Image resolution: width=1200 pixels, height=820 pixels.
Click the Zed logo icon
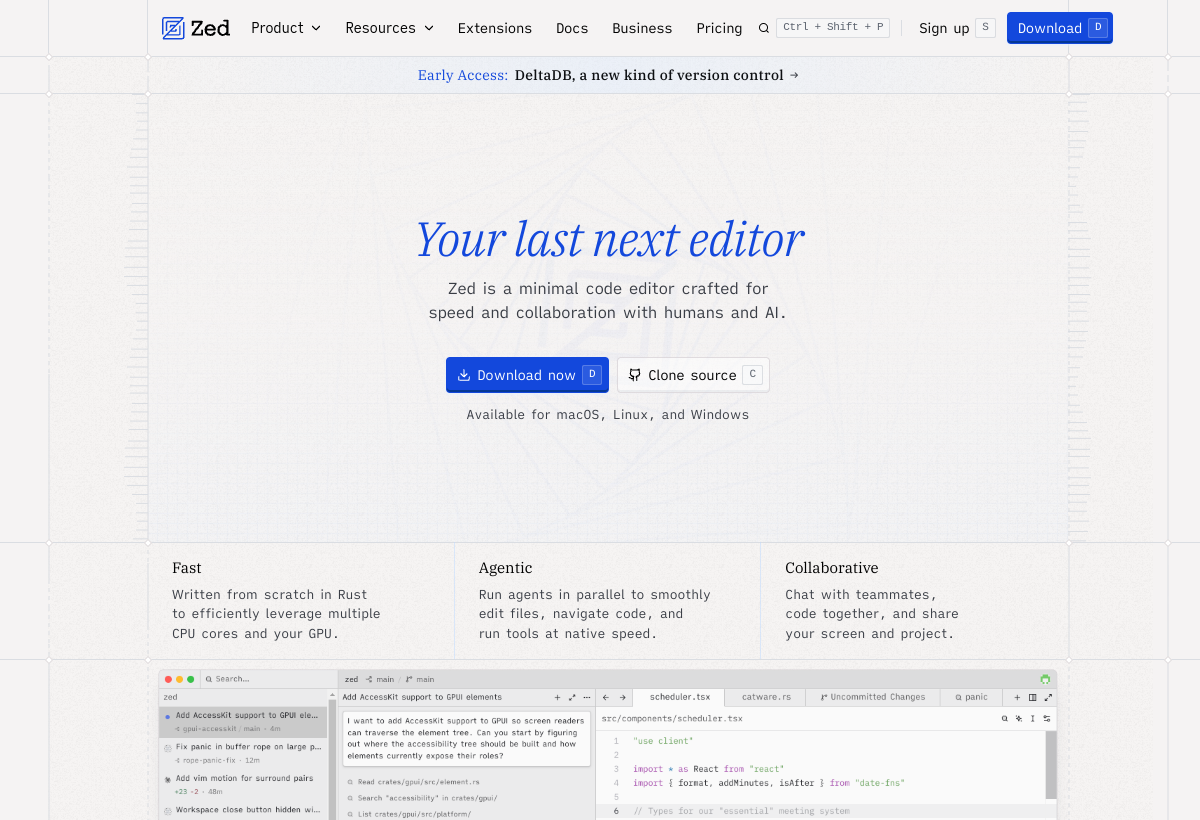click(173, 28)
